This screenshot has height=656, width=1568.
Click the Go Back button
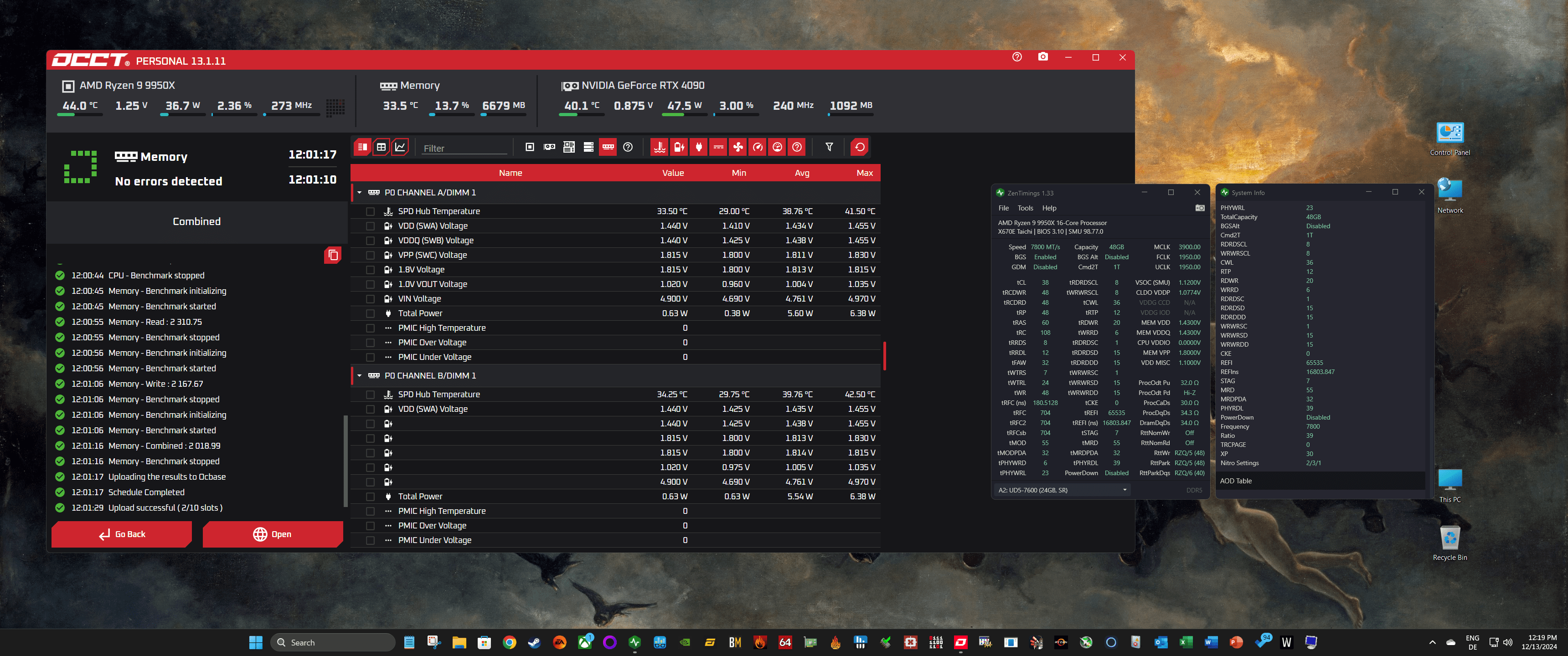[x=122, y=534]
